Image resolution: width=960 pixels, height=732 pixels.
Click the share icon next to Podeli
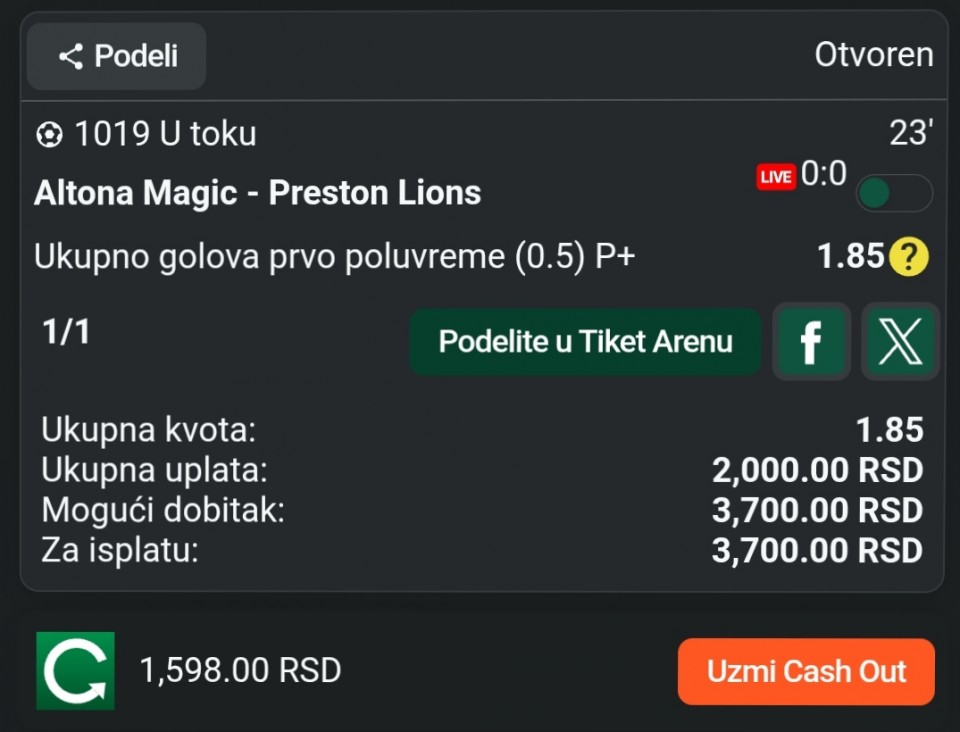pyautogui.click(x=71, y=57)
